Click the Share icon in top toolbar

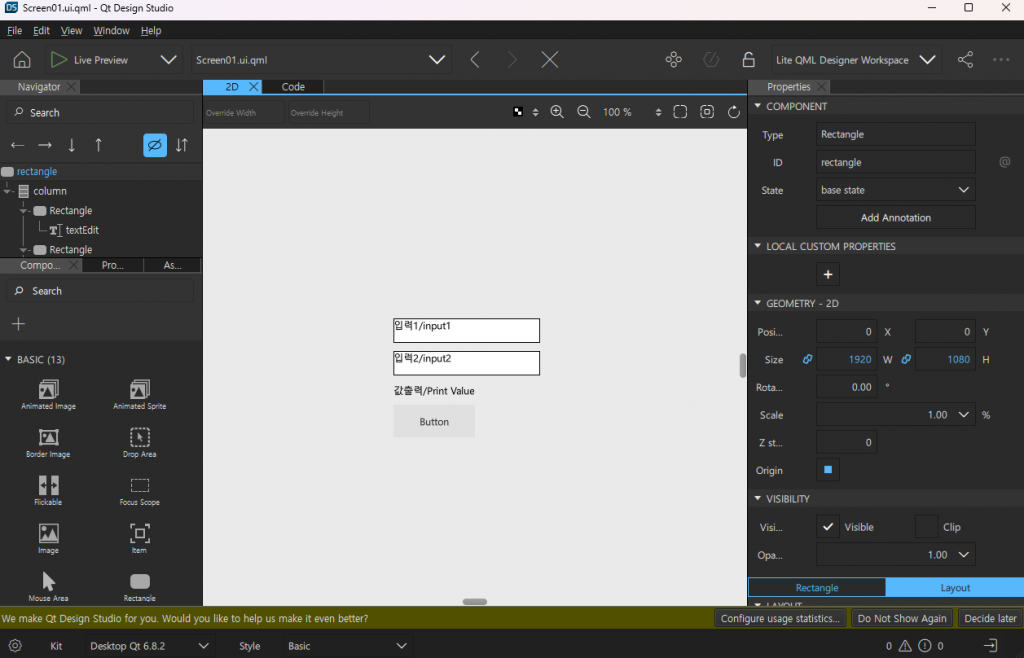[965, 60]
